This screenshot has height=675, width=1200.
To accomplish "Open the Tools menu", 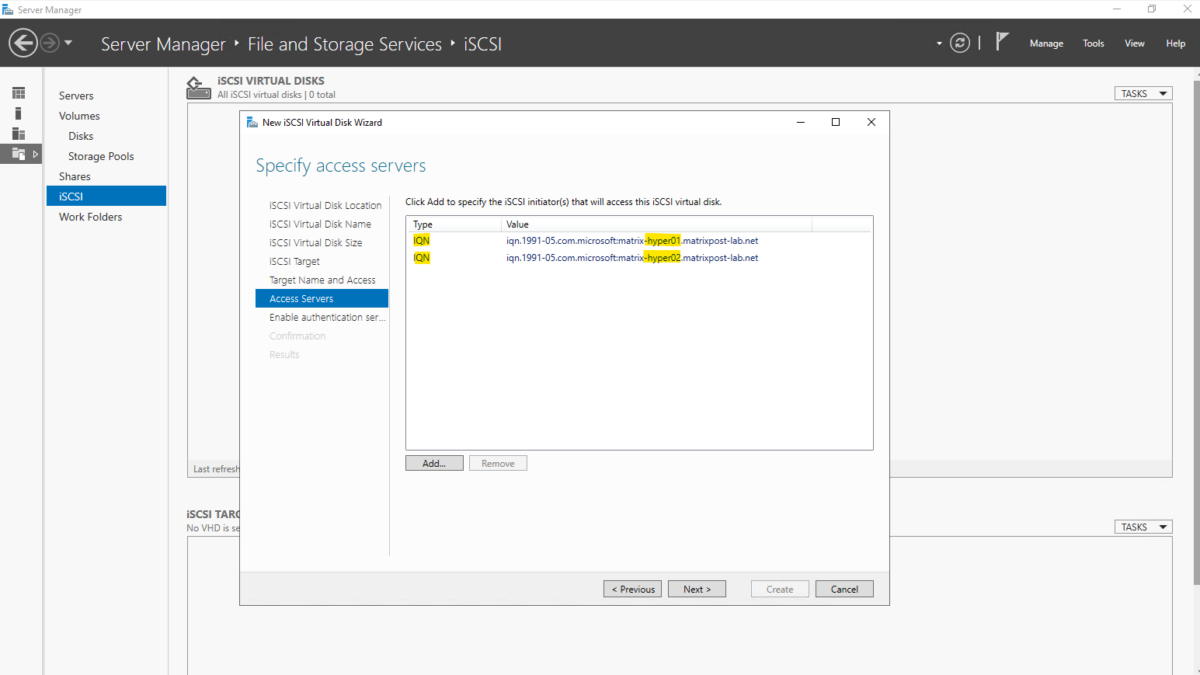I will tap(1092, 43).
